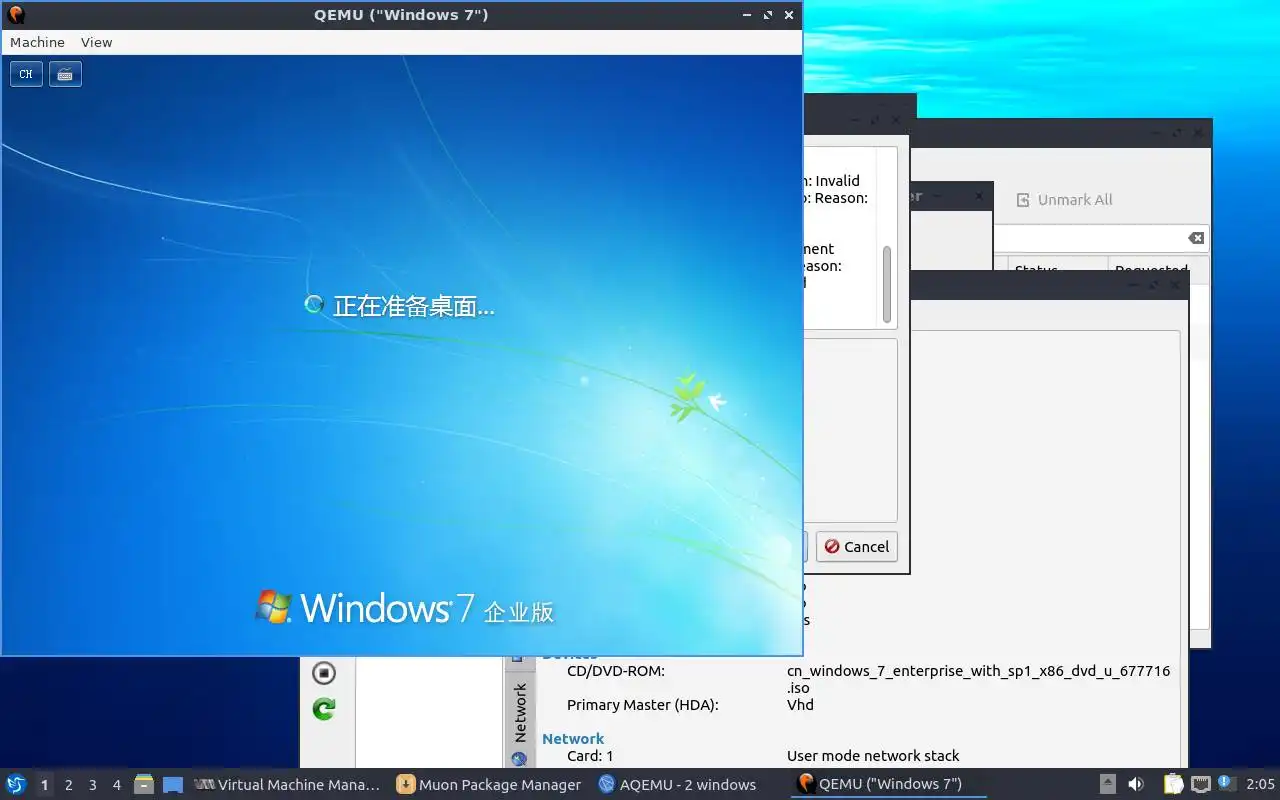Open the View menu in QEMU
The width and height of the screenshot is (1280, 800).
[x=96, y=42]
